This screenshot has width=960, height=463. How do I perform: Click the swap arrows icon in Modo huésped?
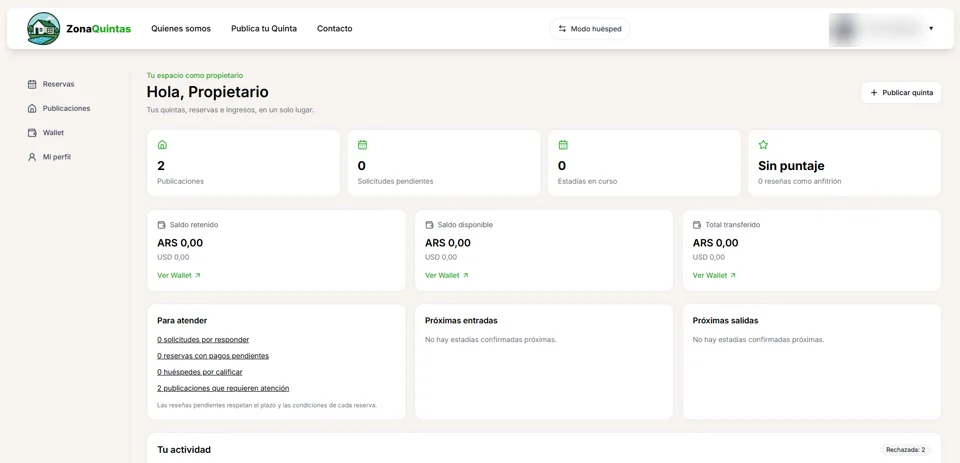[562, 29]
